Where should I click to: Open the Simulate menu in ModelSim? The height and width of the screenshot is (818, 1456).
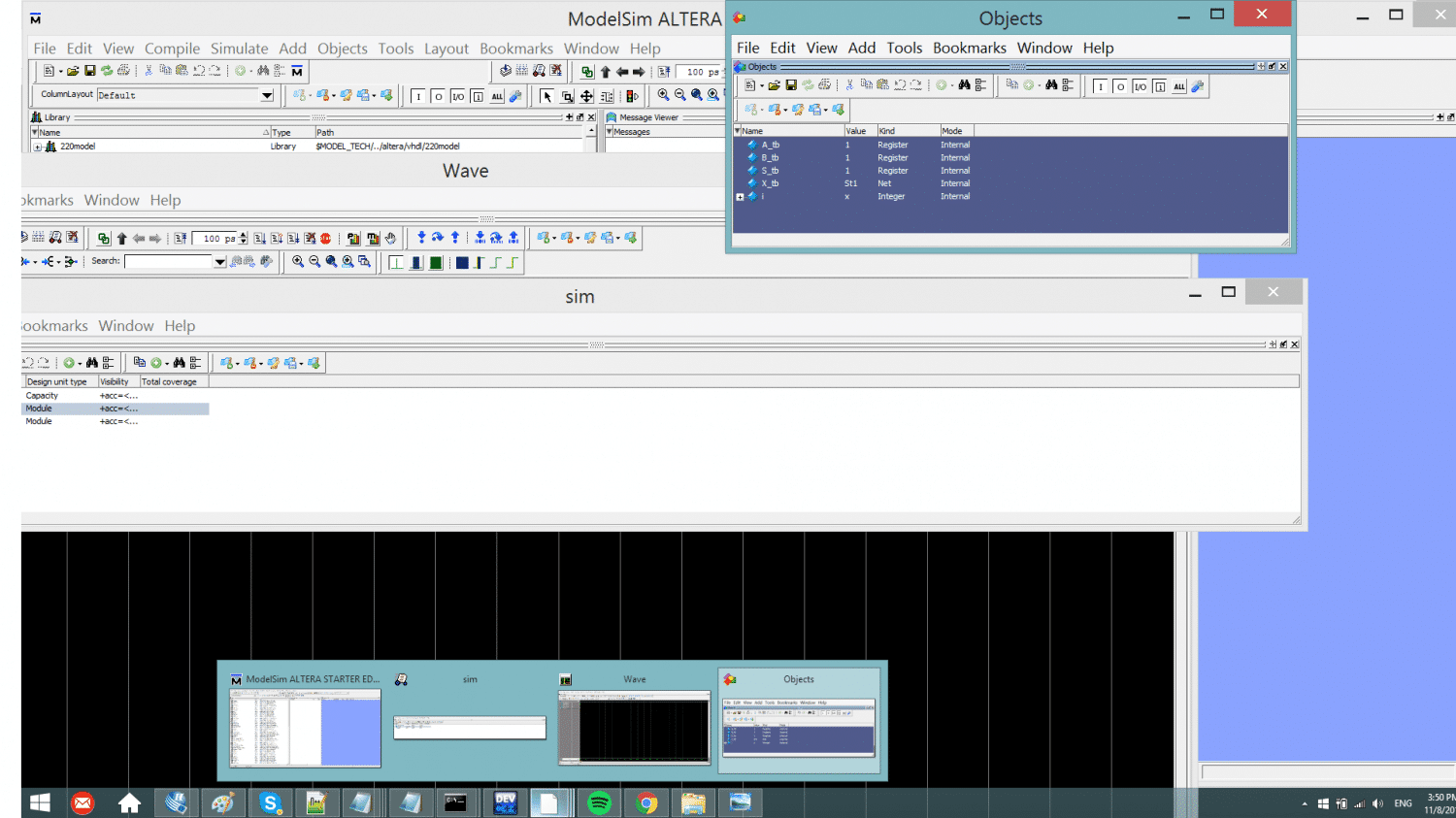pos(239,49)
